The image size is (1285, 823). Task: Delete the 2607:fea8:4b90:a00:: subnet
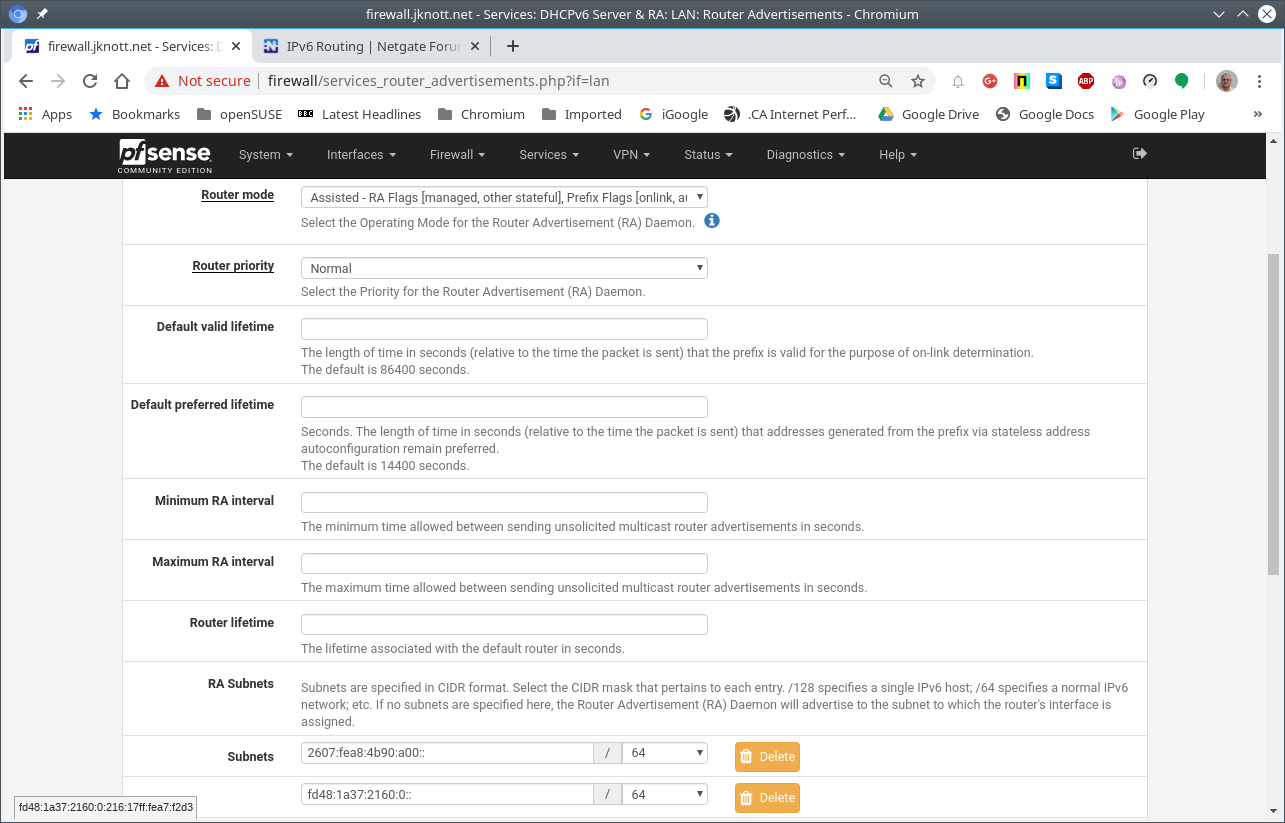click(x=767, y=757)
